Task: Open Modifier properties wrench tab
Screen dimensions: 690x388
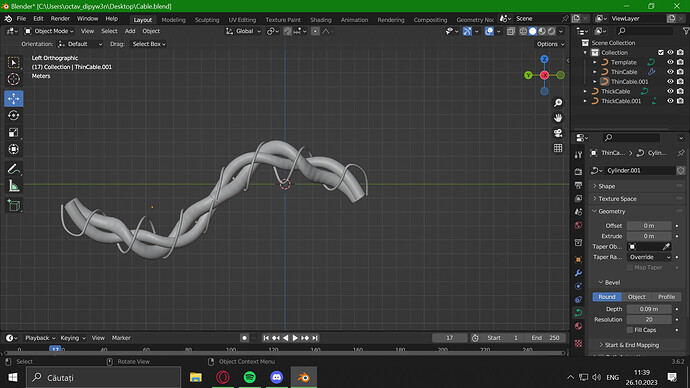Action: click(x=578, y=273)
